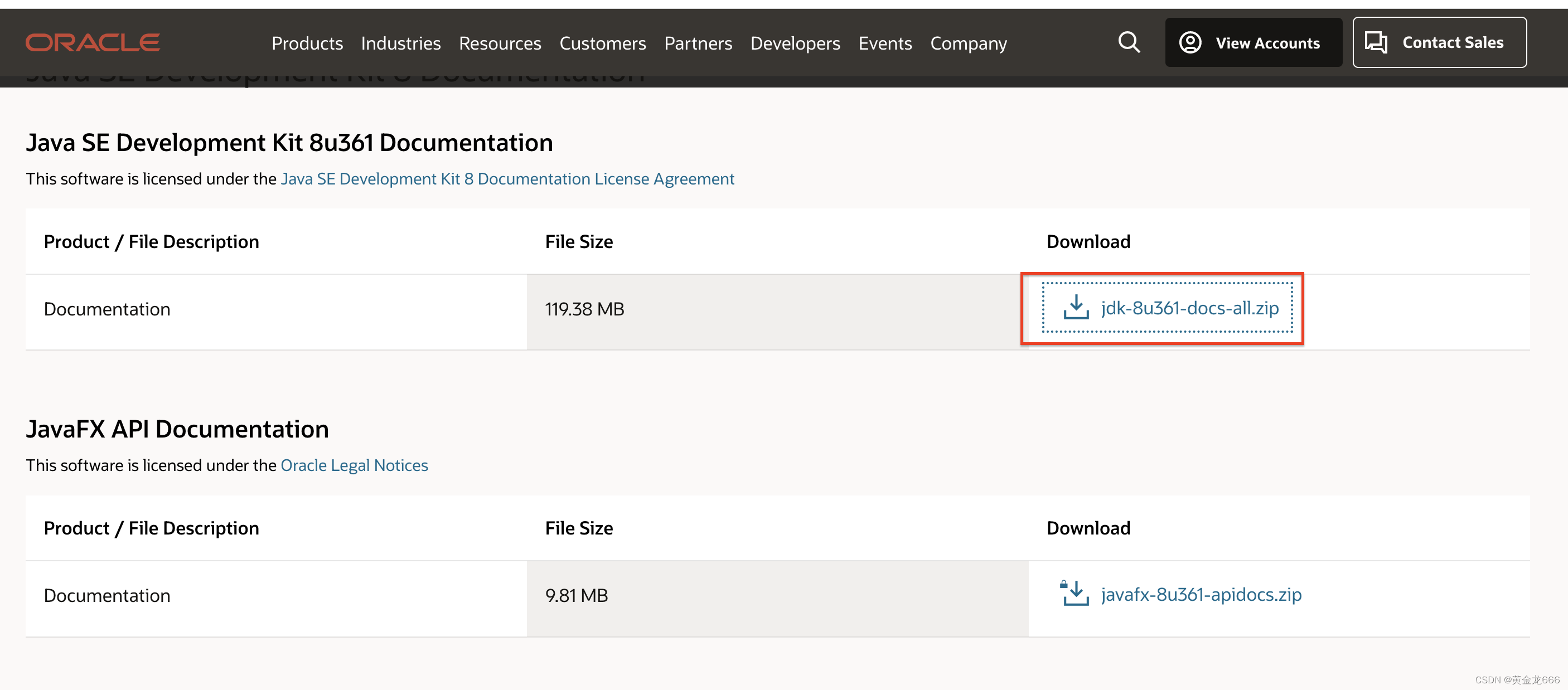Click the Oracle logo
The height and width of the screenshot is (690, 1568).
[x=93, y=42]
